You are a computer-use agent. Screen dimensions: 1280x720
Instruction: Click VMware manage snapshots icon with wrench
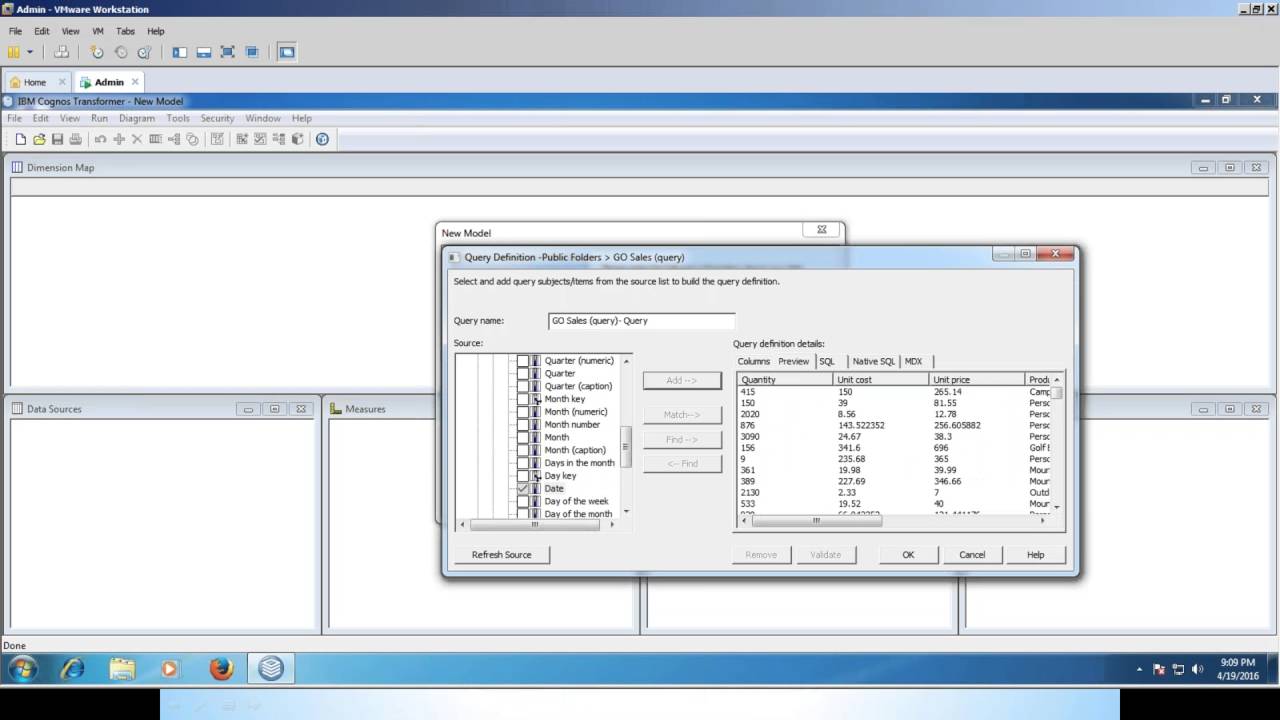pyautogui.click(x=145, y=52)
